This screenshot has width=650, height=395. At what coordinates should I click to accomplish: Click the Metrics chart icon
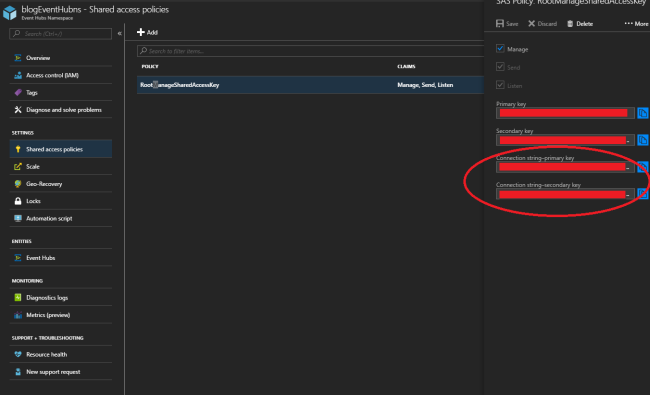(x=18, y=315)
